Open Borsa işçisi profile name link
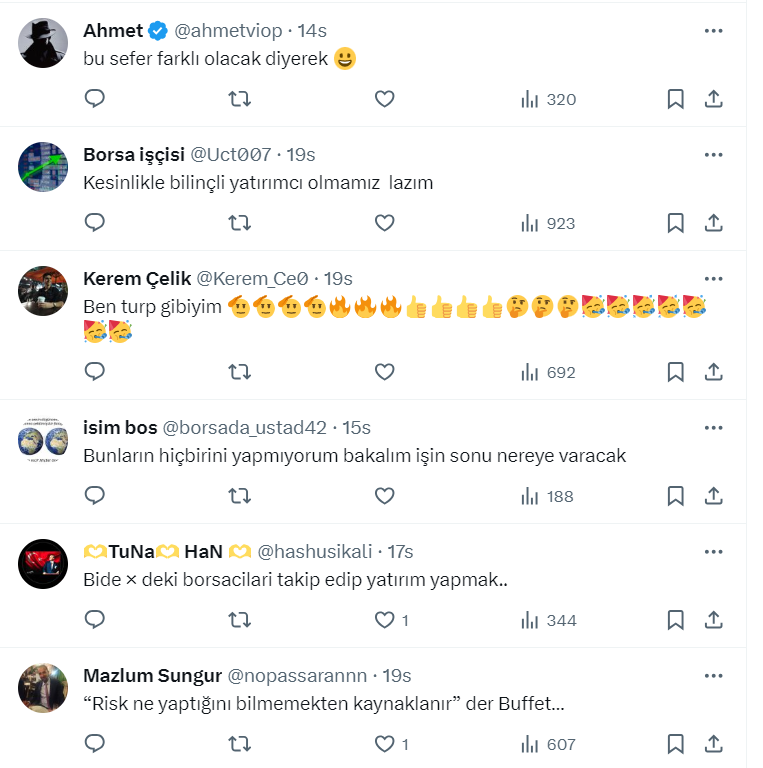Image resolution: width=763 pixels, height=768 pixels. click(x=134, y=155)
